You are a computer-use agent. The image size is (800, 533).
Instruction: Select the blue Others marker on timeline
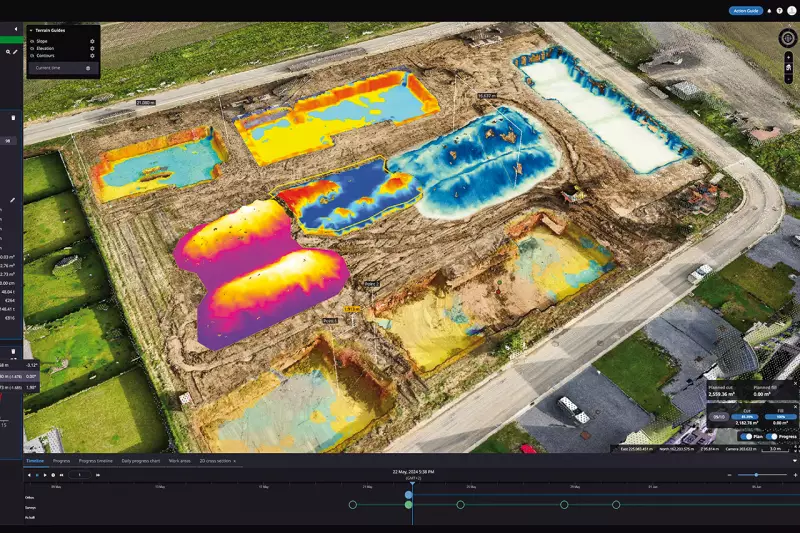(x=408, y=495)
